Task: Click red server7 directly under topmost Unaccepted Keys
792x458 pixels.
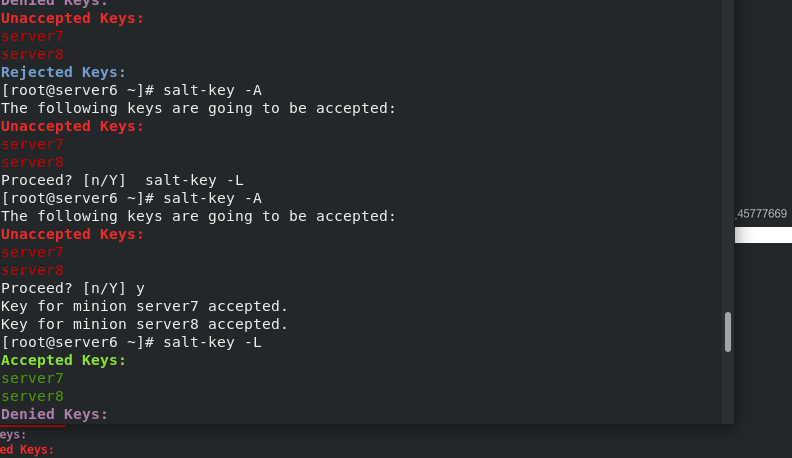Action: (x=32, y=36)
